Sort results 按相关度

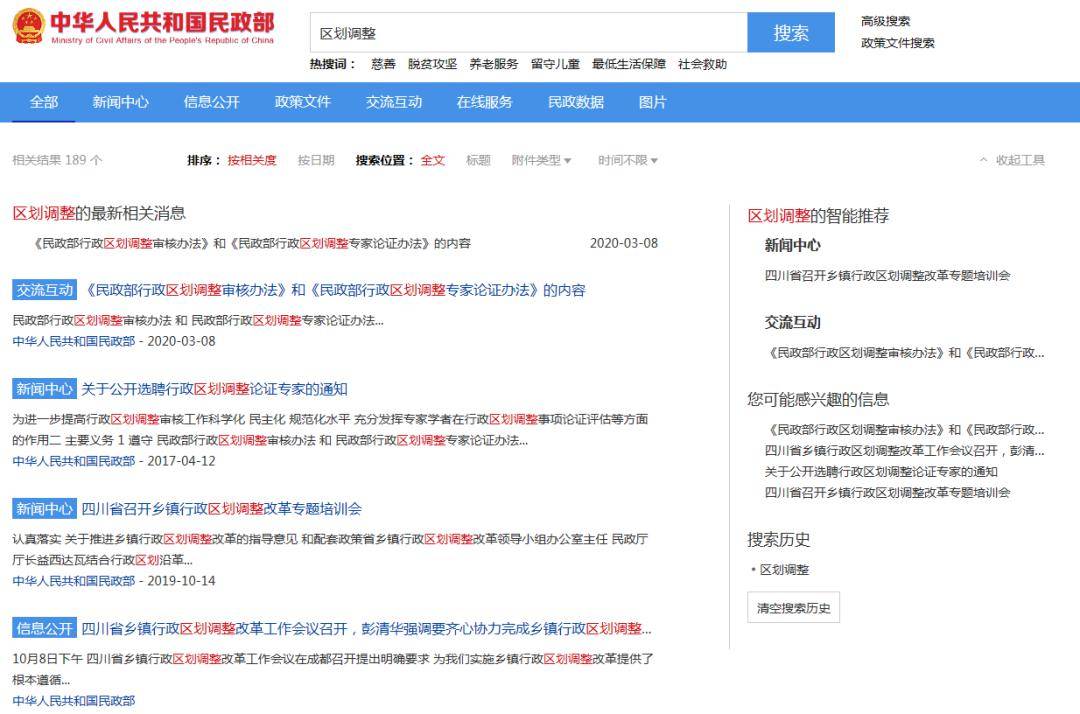pyautogui.click(x=251, y=160)
